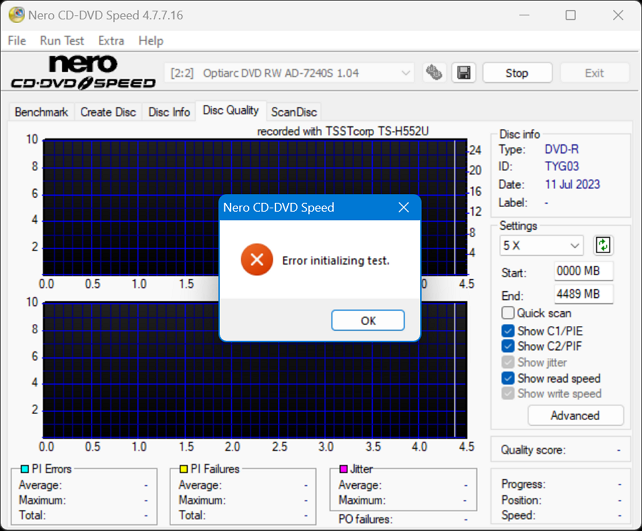Switch to the ScanDisc tab

[x=294, y=112]
